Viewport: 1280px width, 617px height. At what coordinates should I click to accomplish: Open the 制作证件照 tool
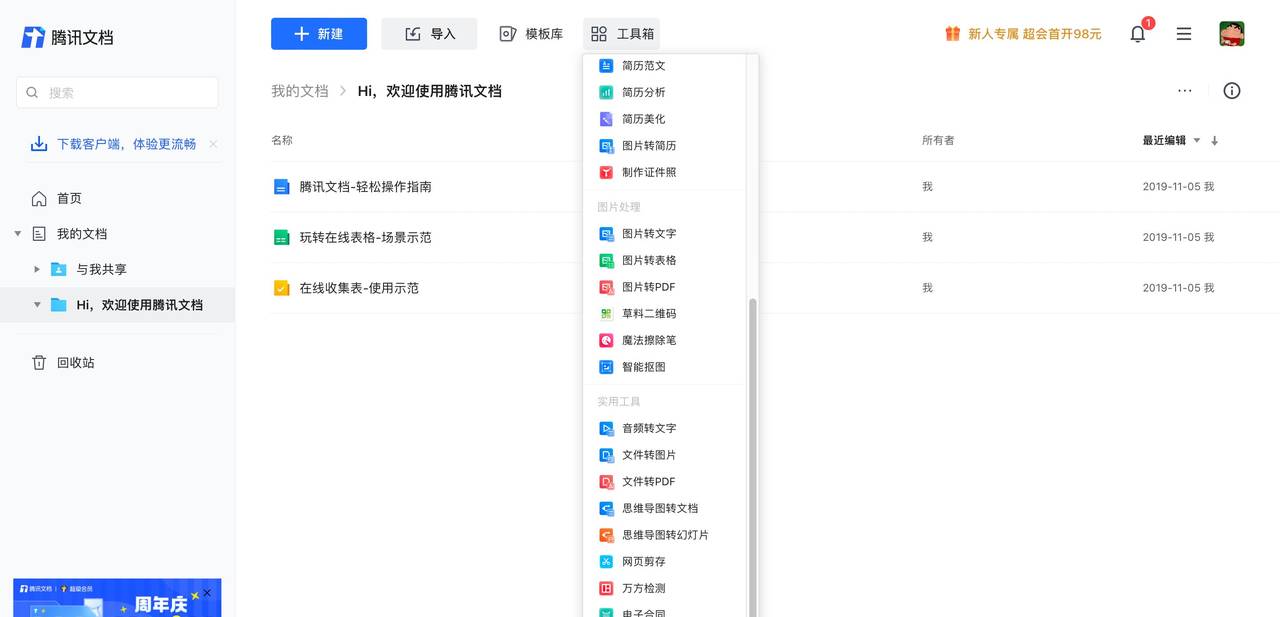648,172
